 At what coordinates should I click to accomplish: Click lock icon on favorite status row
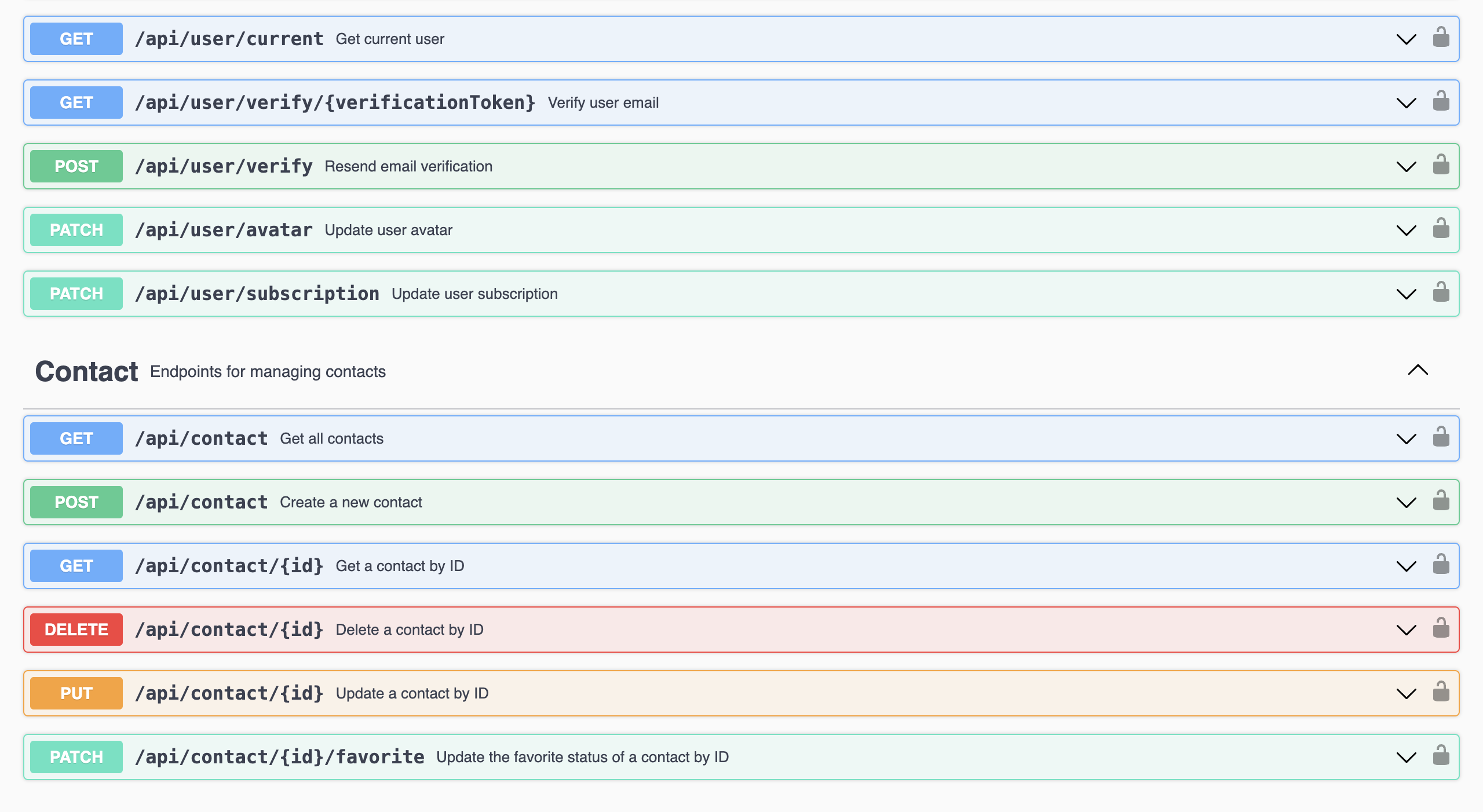pos(1441,756)
